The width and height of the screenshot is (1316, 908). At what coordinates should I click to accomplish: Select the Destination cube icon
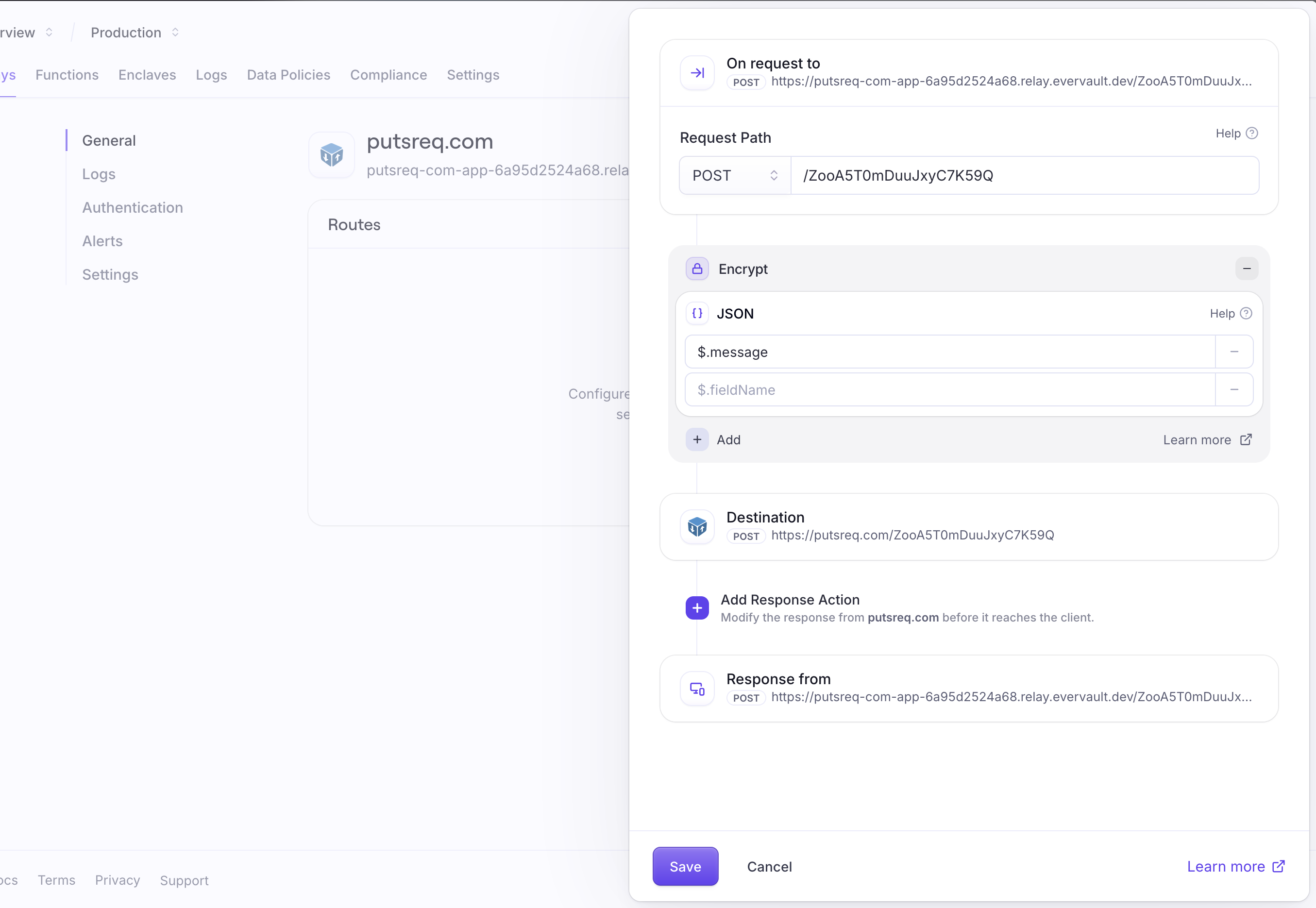coord(696,526)
